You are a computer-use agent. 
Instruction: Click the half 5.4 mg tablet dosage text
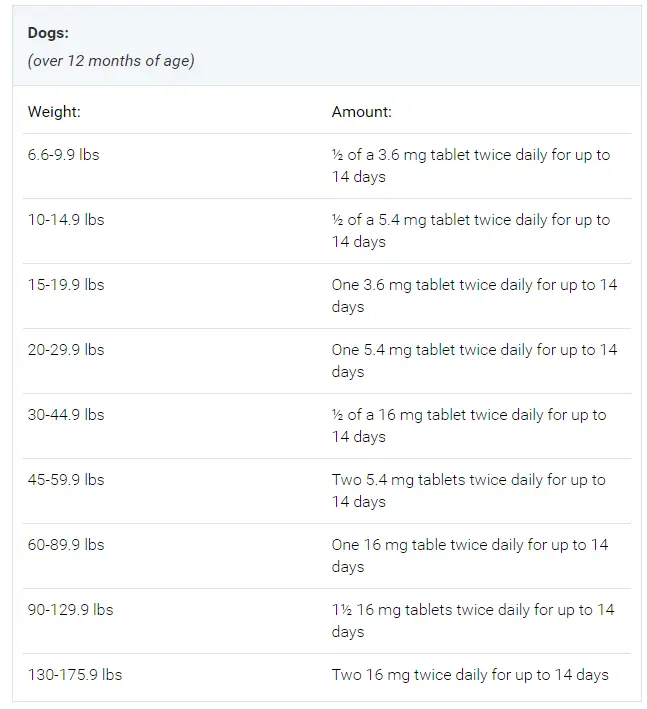471,231
